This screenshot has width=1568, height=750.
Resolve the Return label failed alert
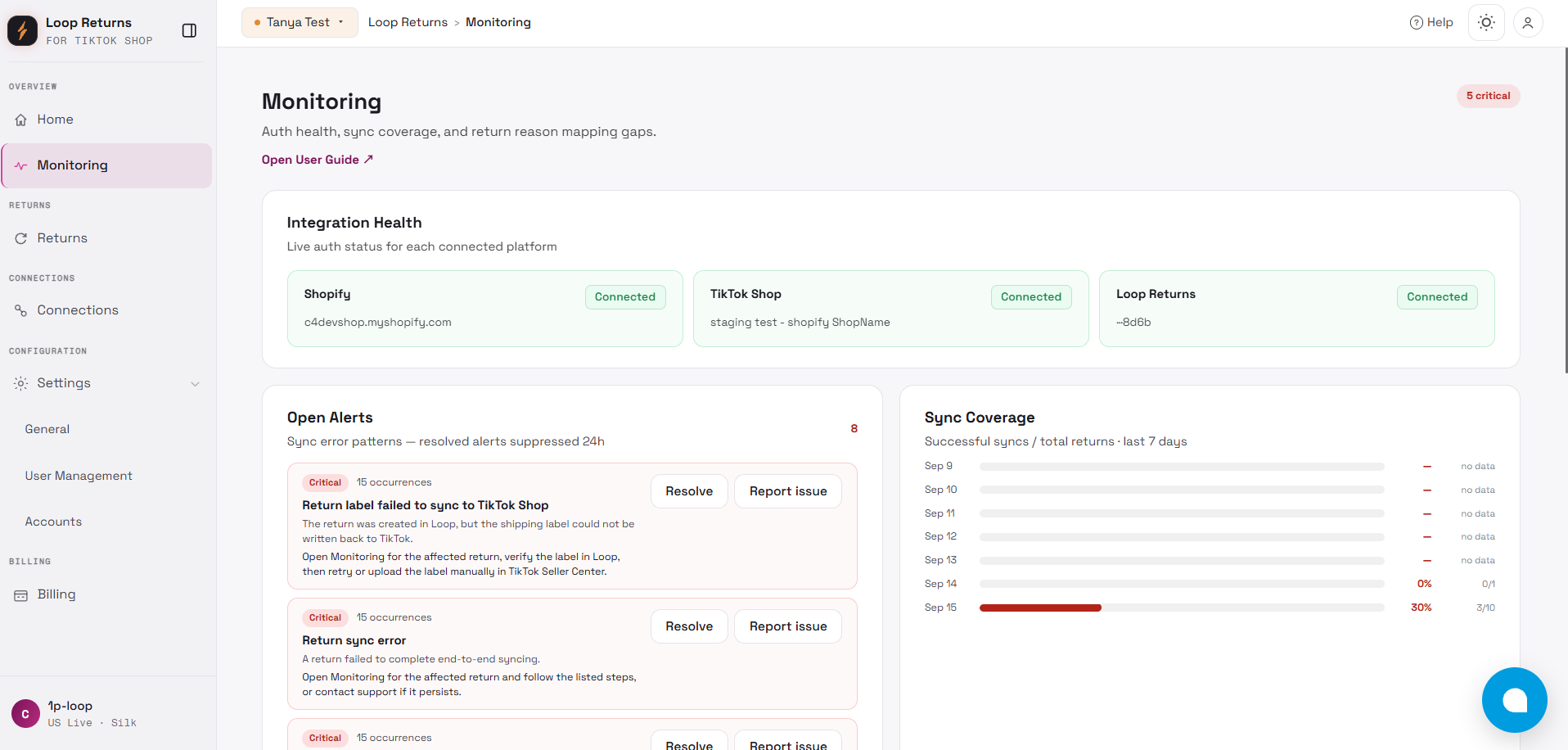(x=689, y=491)
